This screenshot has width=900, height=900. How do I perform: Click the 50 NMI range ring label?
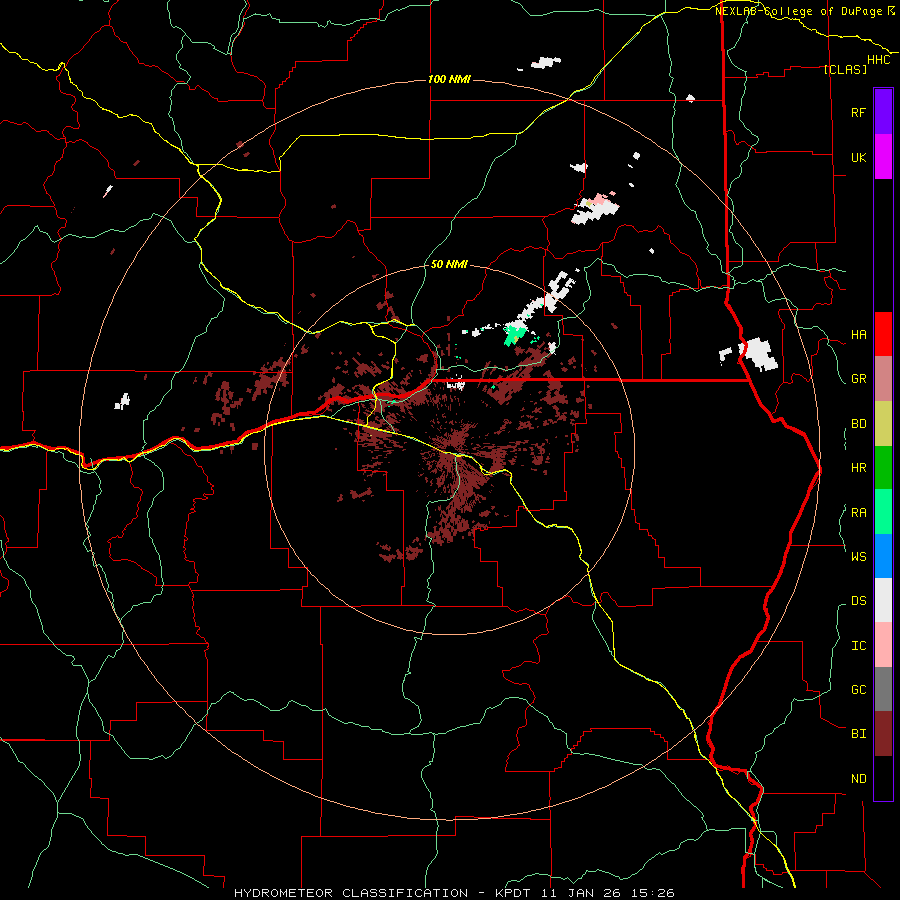point(449,264)
